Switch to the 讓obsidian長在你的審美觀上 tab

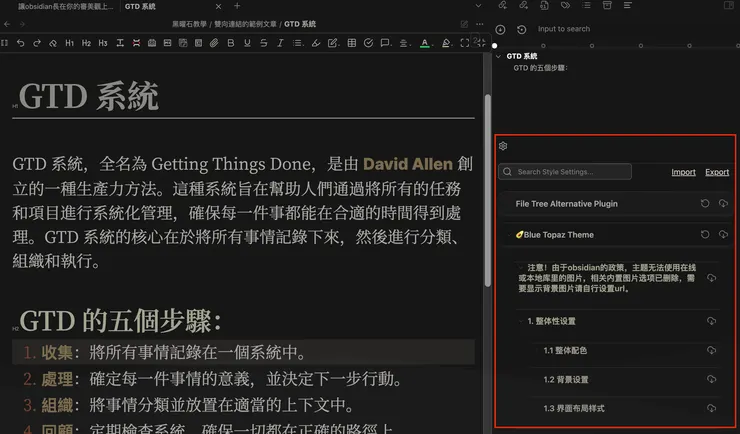pos(62,7)
